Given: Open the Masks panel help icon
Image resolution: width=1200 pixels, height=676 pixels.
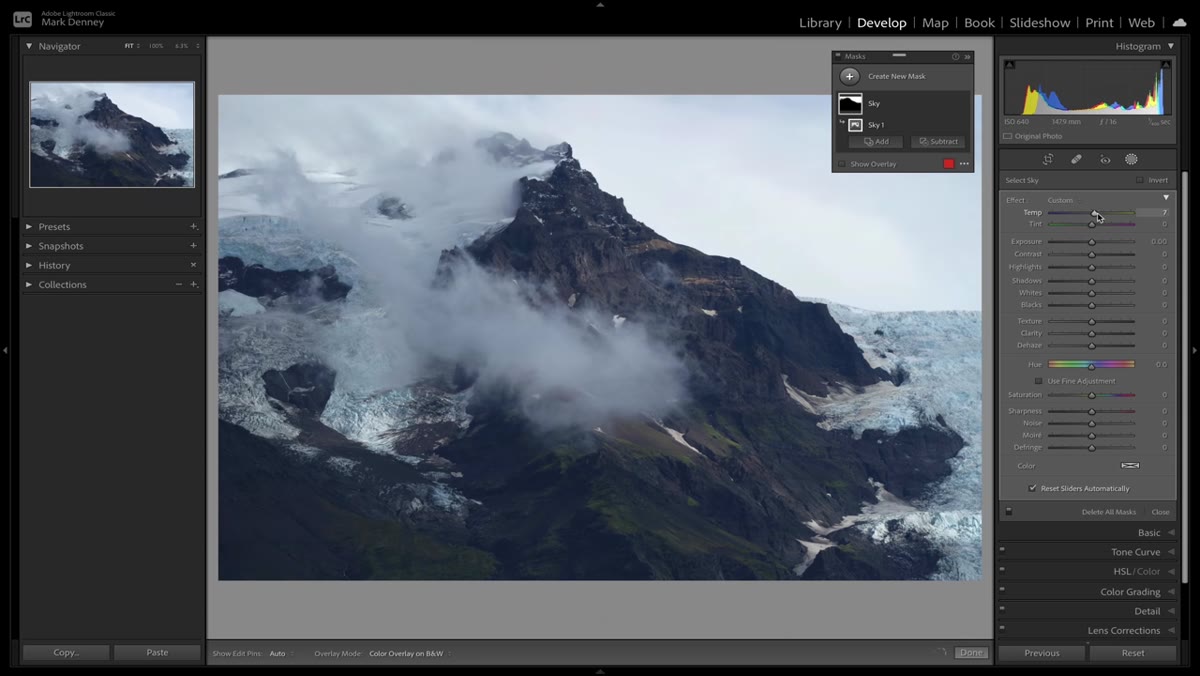Looking at the screenshot, I should tap(955, 57).
